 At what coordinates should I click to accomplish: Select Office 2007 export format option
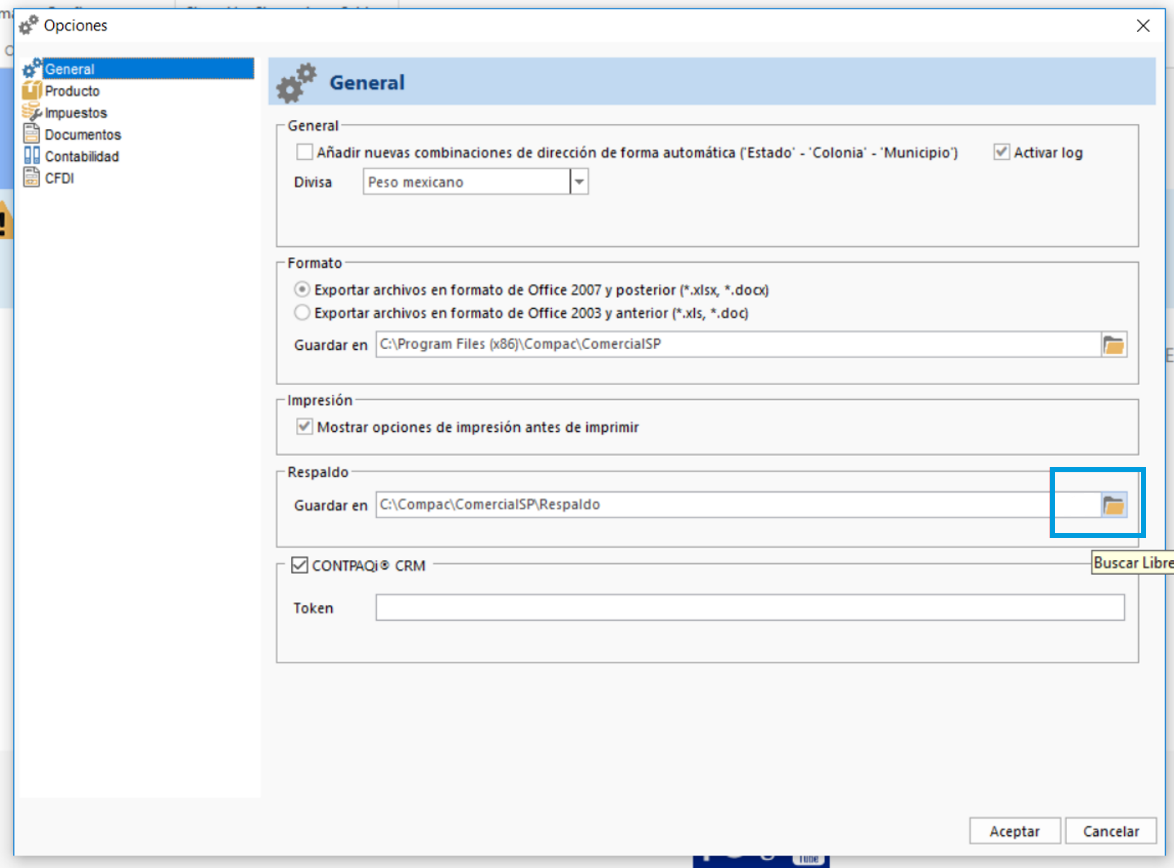click(x=302, y=290)
